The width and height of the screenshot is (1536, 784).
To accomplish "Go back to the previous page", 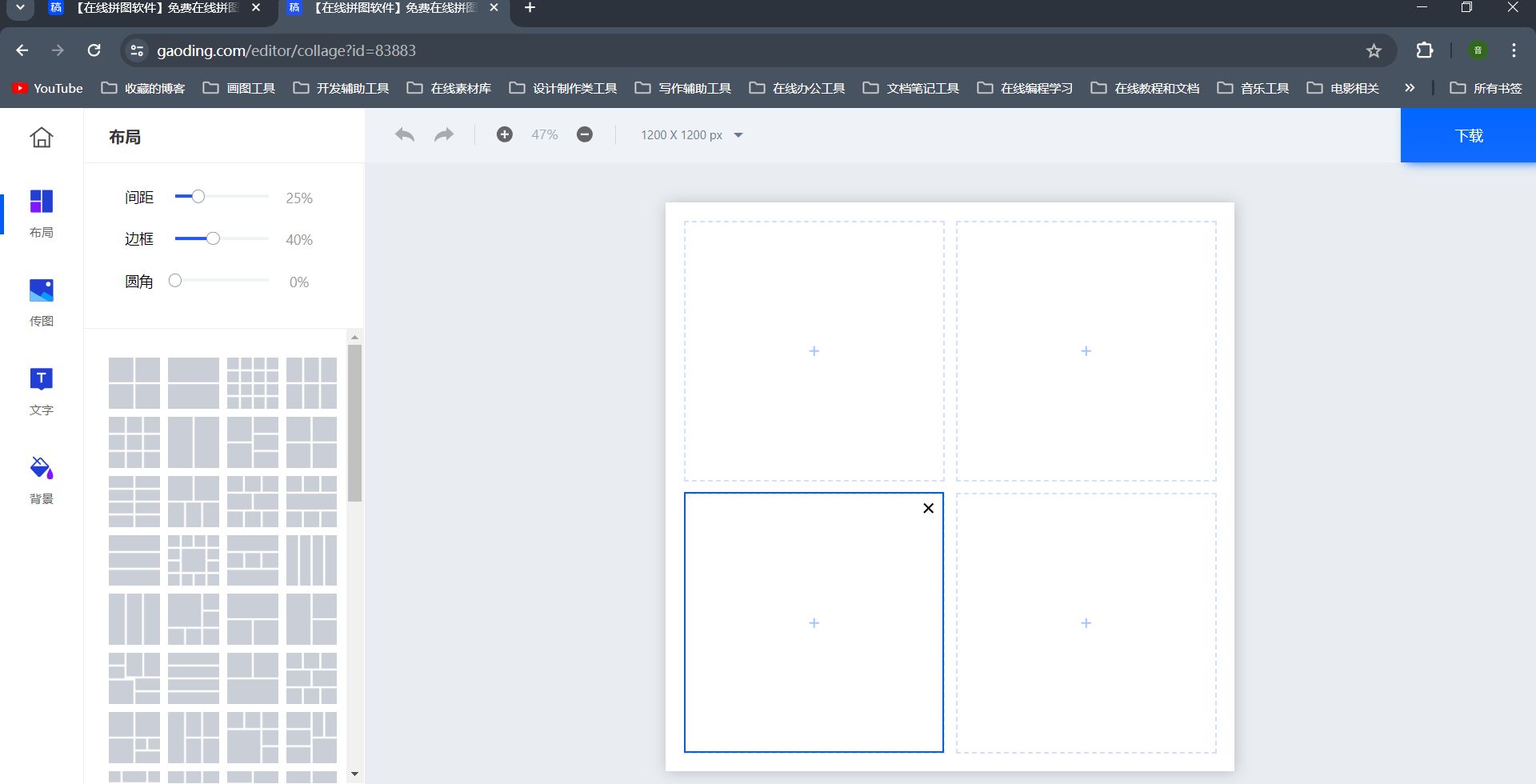I will click(22, 50).
